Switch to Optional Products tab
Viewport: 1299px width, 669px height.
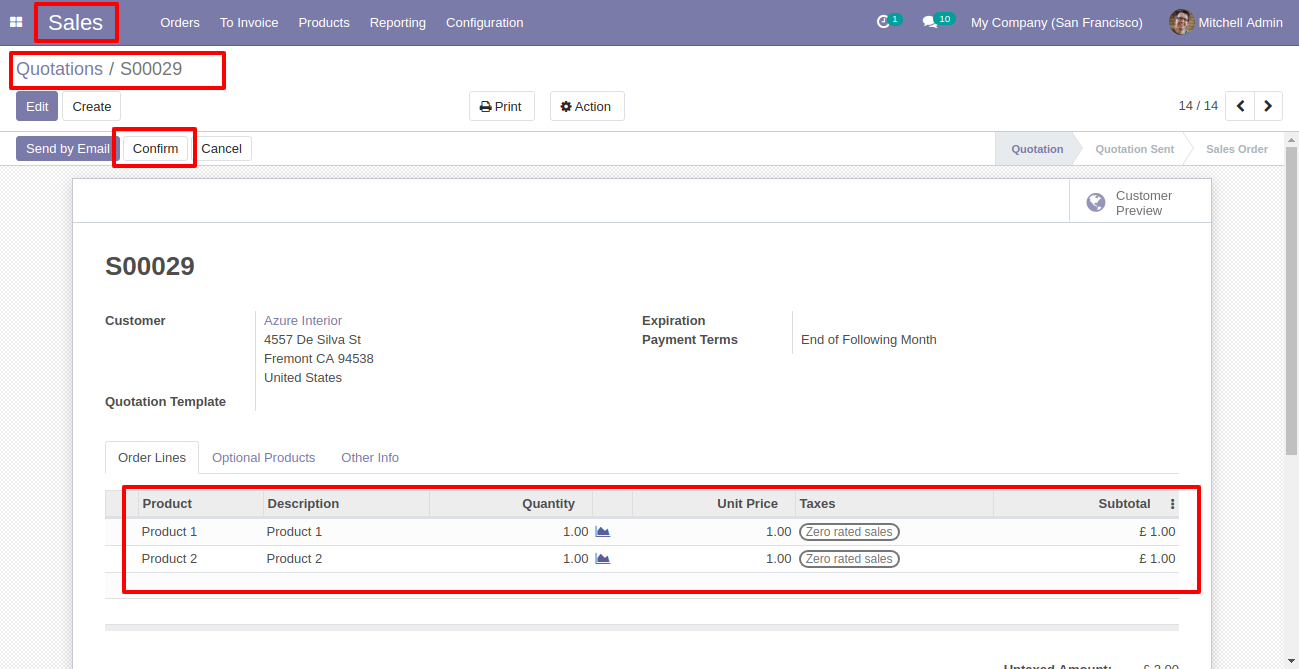[263, 458]
